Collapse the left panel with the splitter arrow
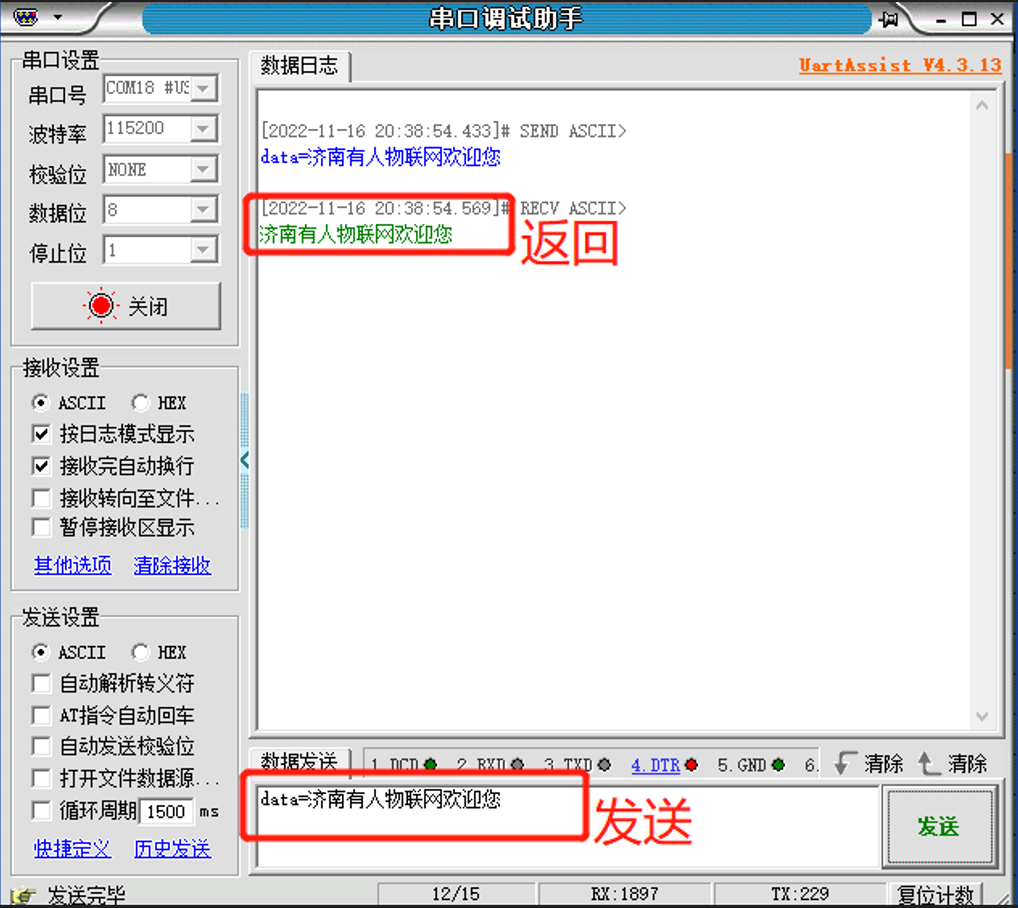 pos(245,461)
